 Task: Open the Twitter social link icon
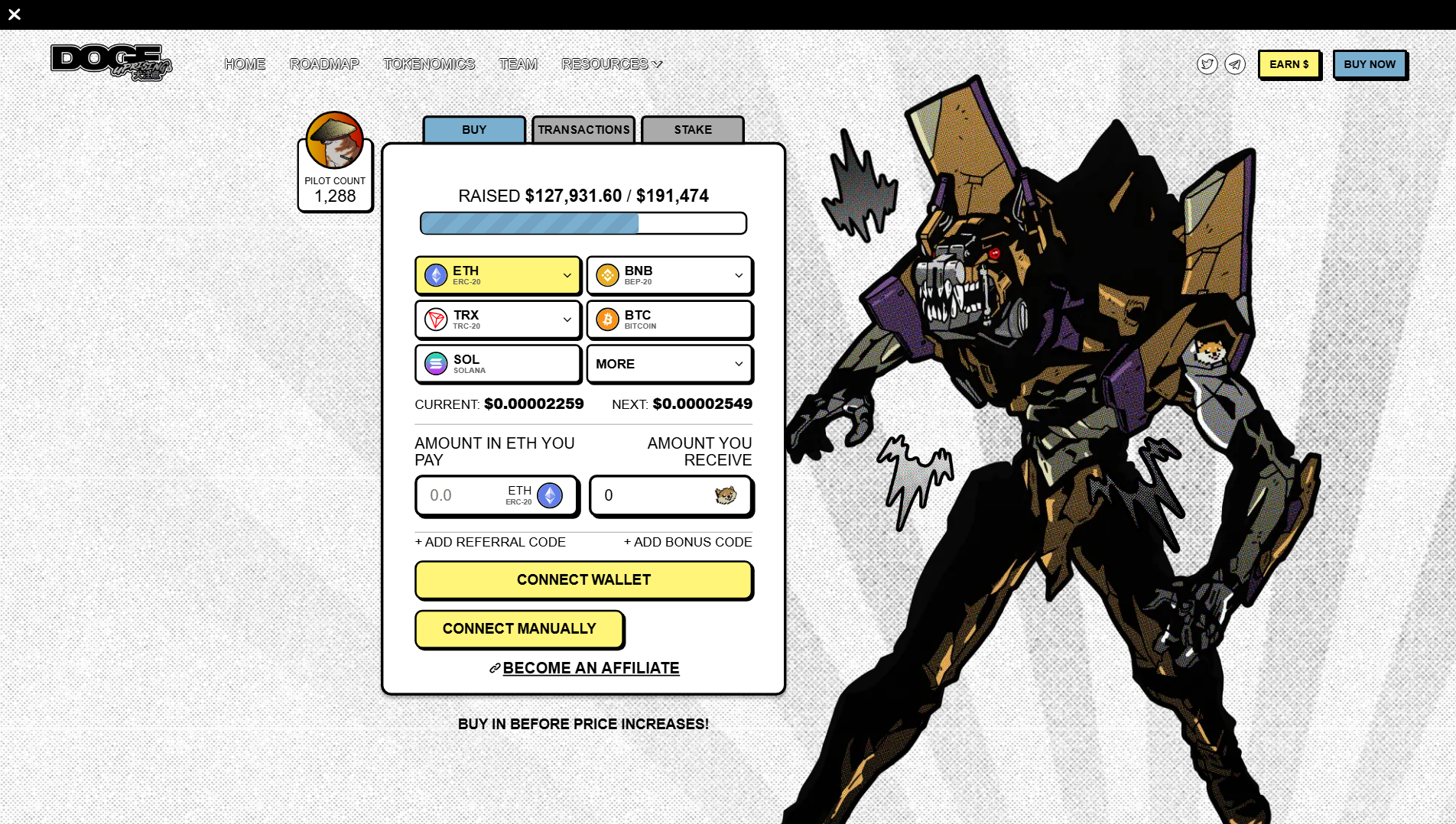(x=1207, y=64)
